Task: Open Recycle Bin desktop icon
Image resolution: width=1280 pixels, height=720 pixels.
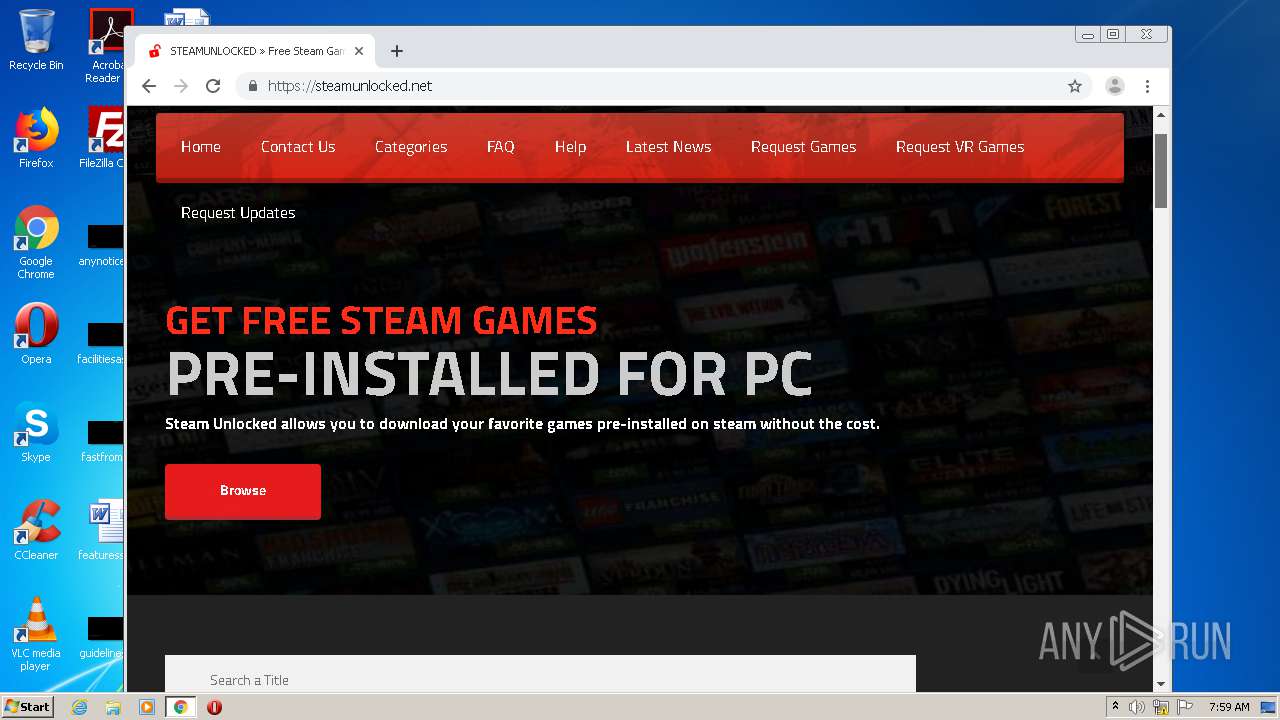Action: pyautogui.click(x=36, y=40)
